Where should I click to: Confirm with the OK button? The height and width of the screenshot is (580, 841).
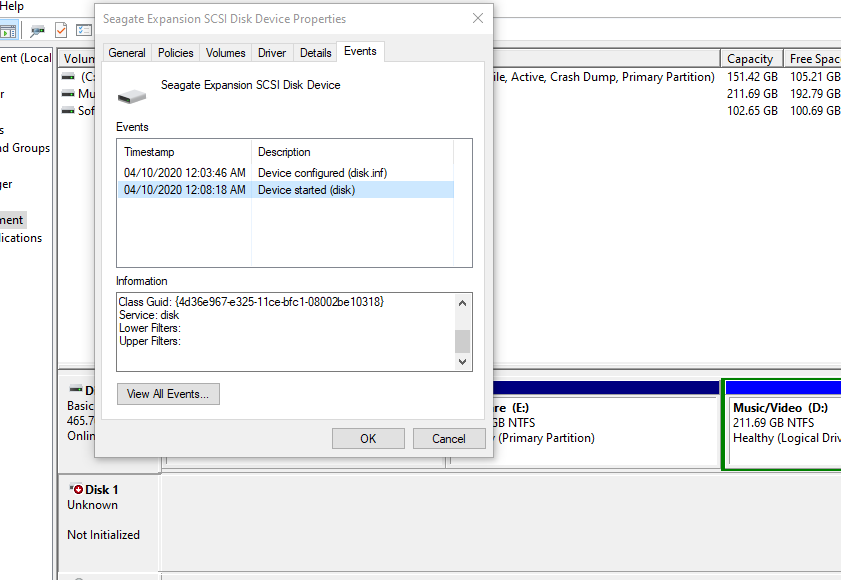368,438
